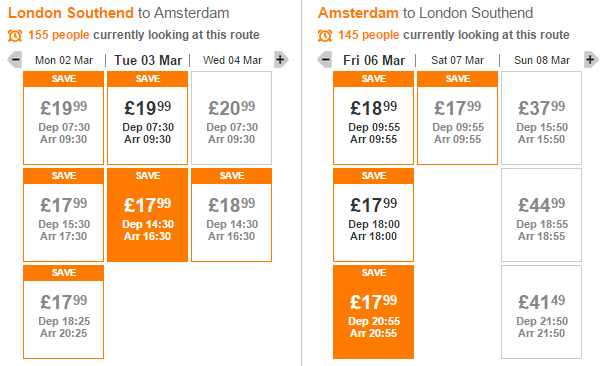Choose Tue 03 Mar 07:30 departure fare

pyautogui.click(x=147, y=118)
